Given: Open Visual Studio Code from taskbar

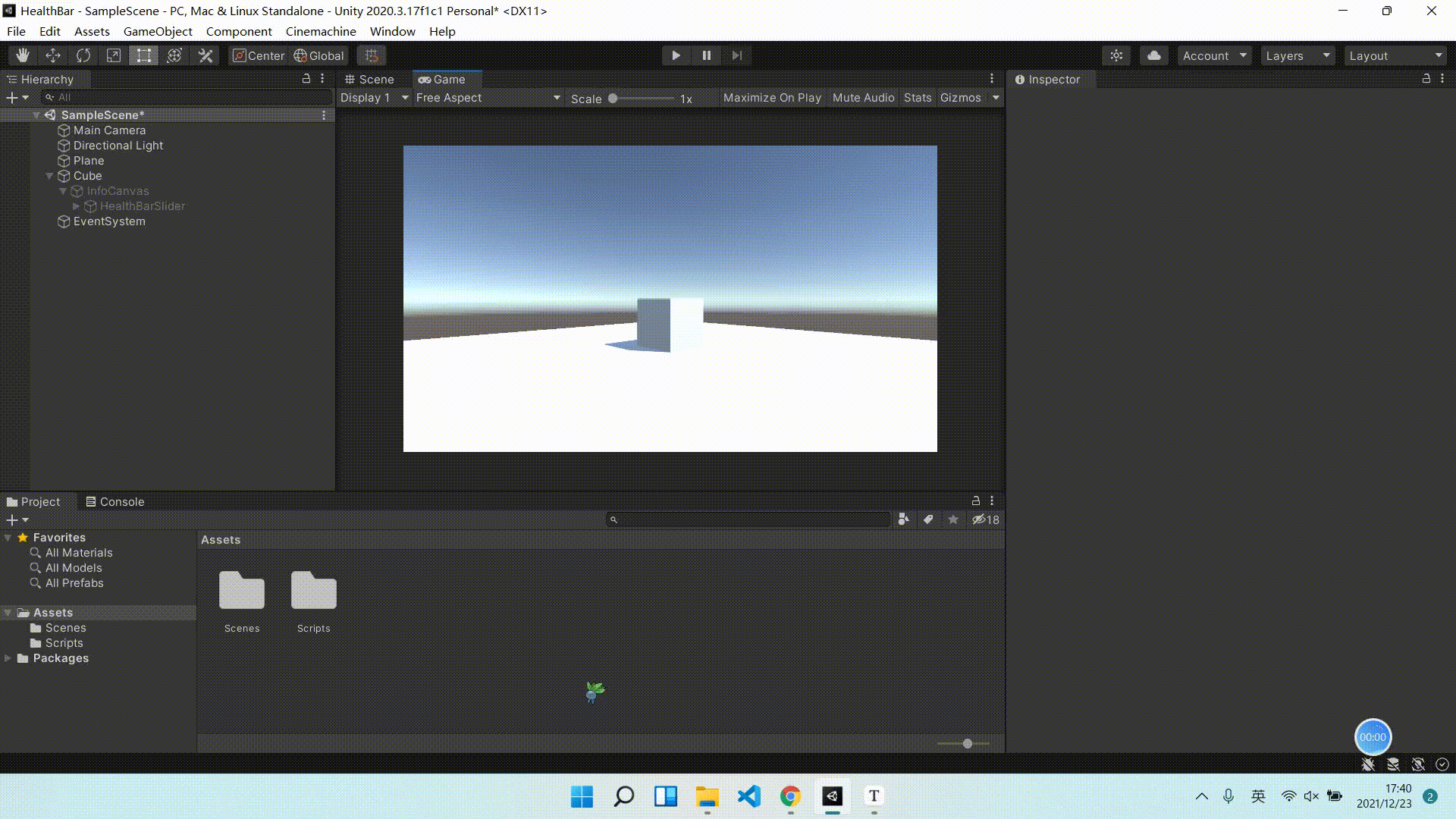Looking at the screenshot, I should tap(748, 796).
